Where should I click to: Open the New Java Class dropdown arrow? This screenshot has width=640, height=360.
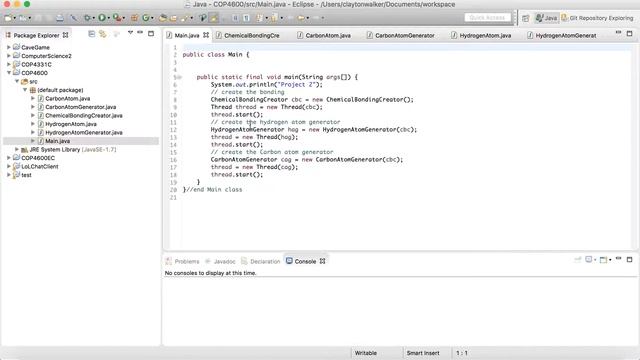point(152,18)
